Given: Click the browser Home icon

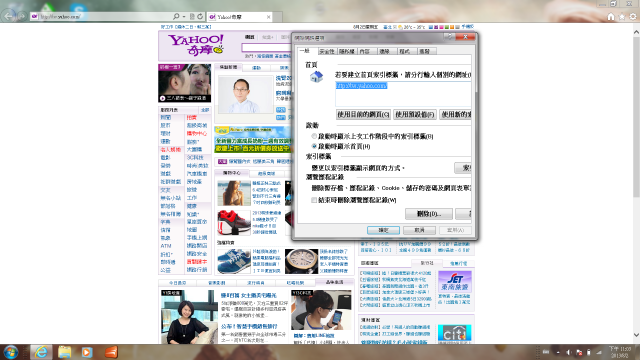Looking at the screenshot, I should pos(611,17).
